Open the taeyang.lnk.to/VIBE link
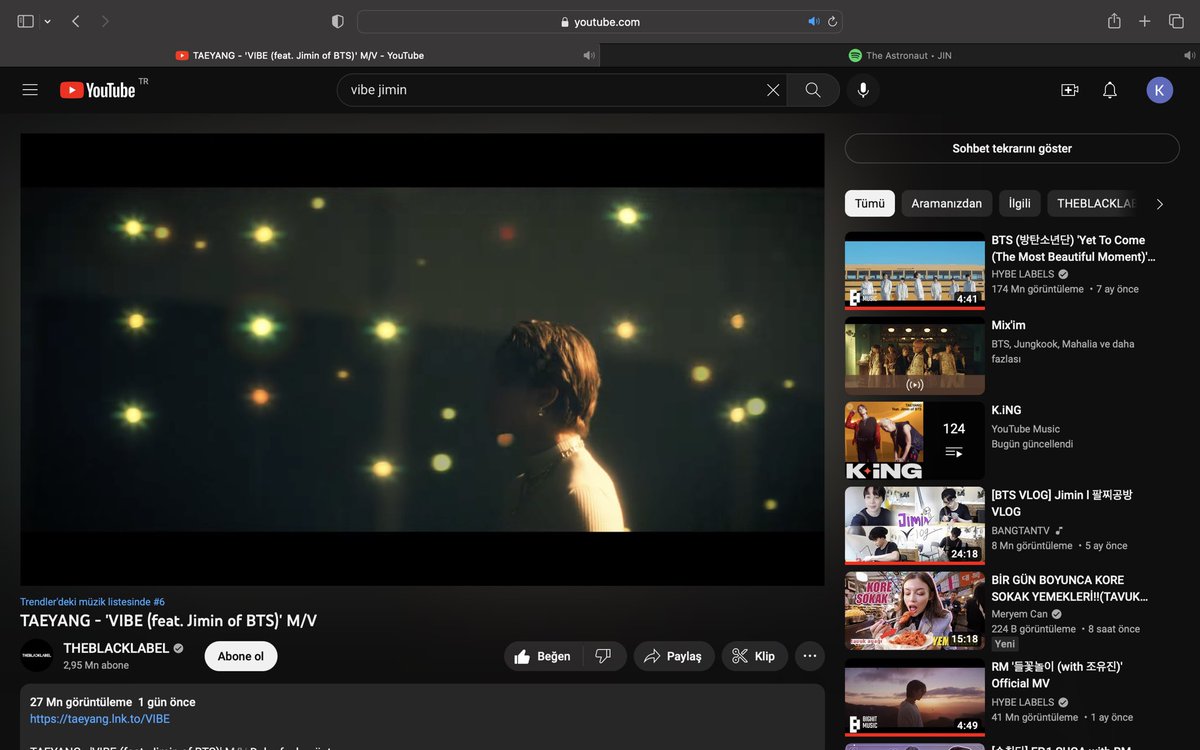The width and height of the screenshot is (1200, 750). 100,719
